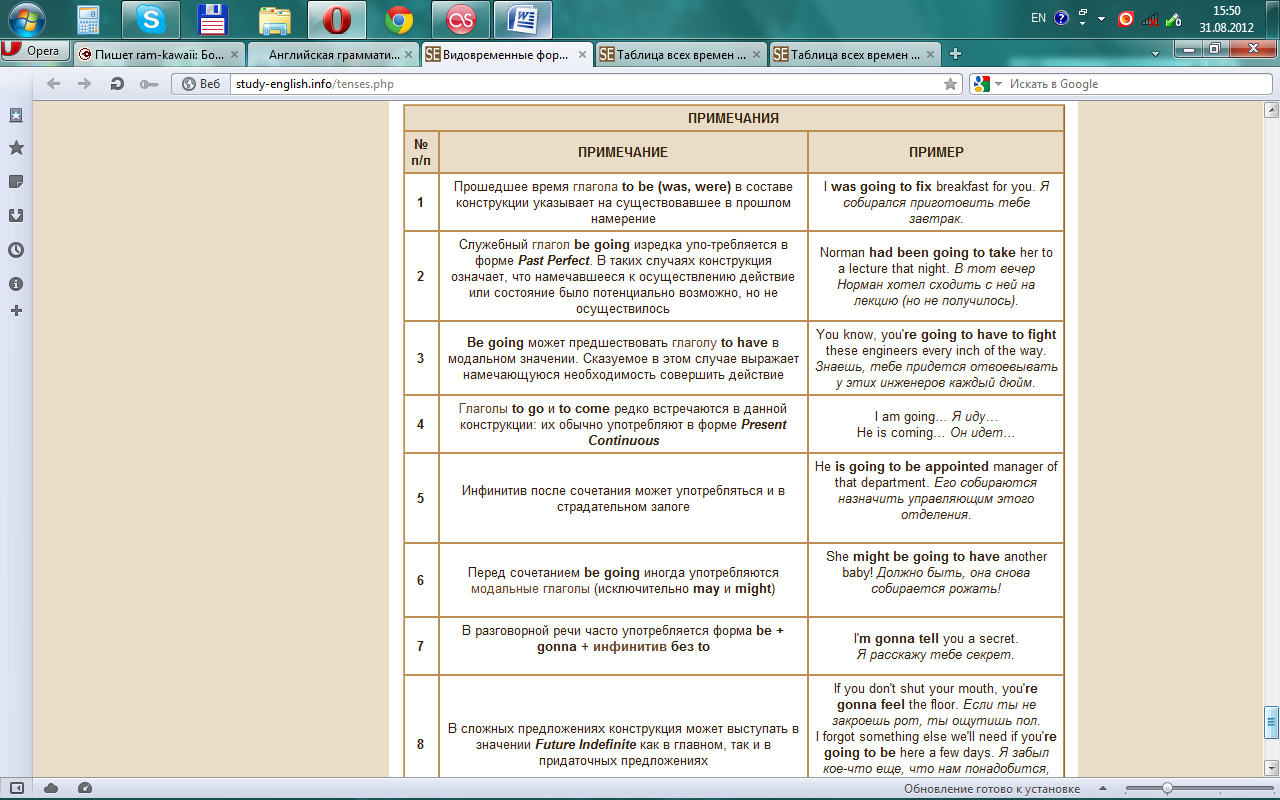
Task: Switch to Opera taskbar button
Action: pyautogui.click(x=337, y=19)
